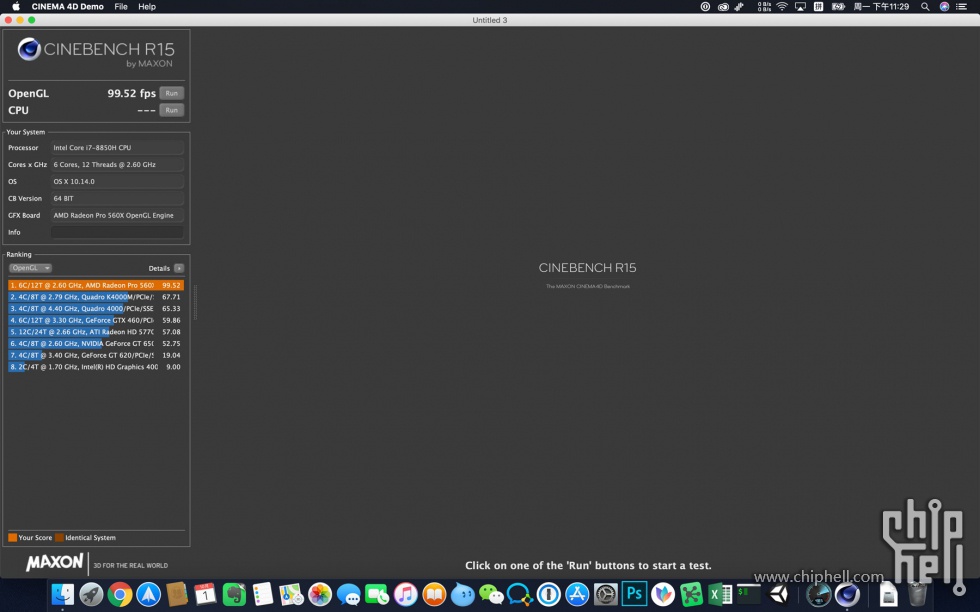Open the Help menu
This screenshot has width=980, height=612.
click(147, 6)
